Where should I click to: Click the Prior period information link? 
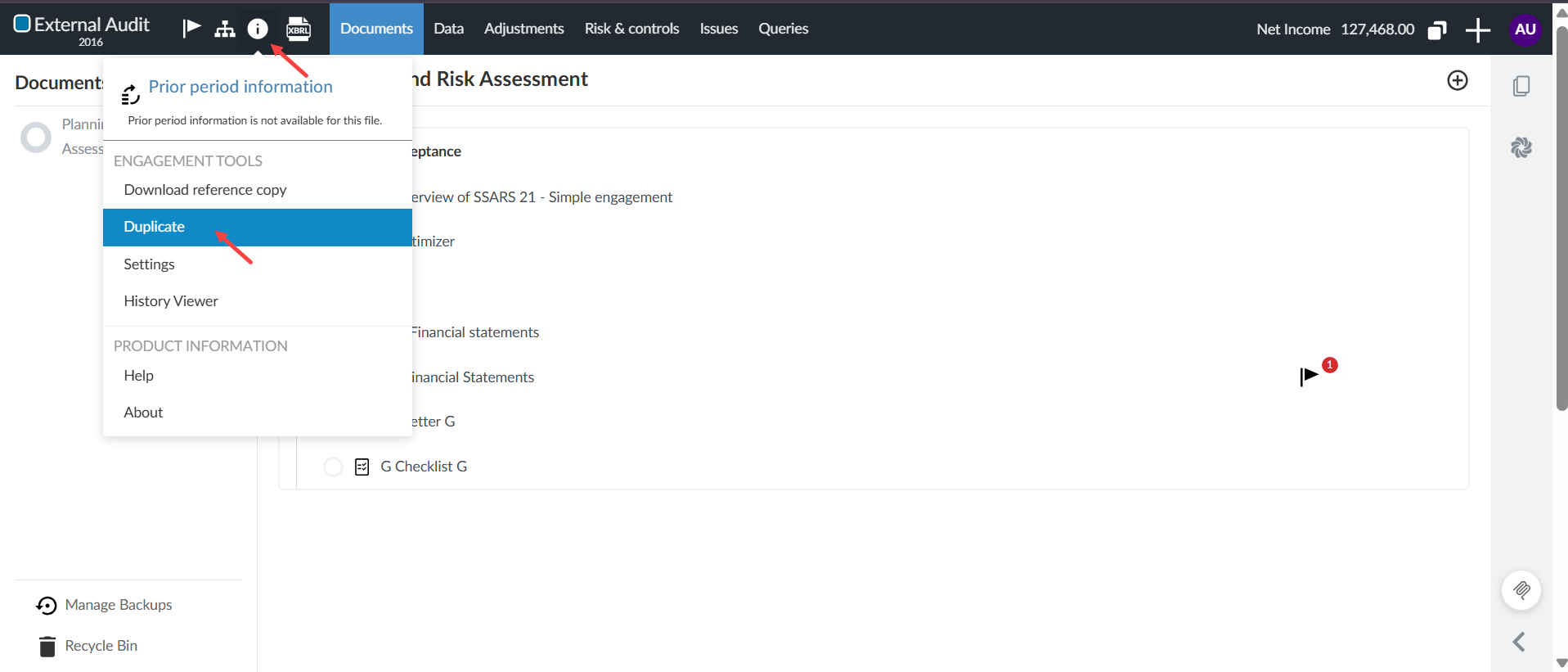click(240, 87)
